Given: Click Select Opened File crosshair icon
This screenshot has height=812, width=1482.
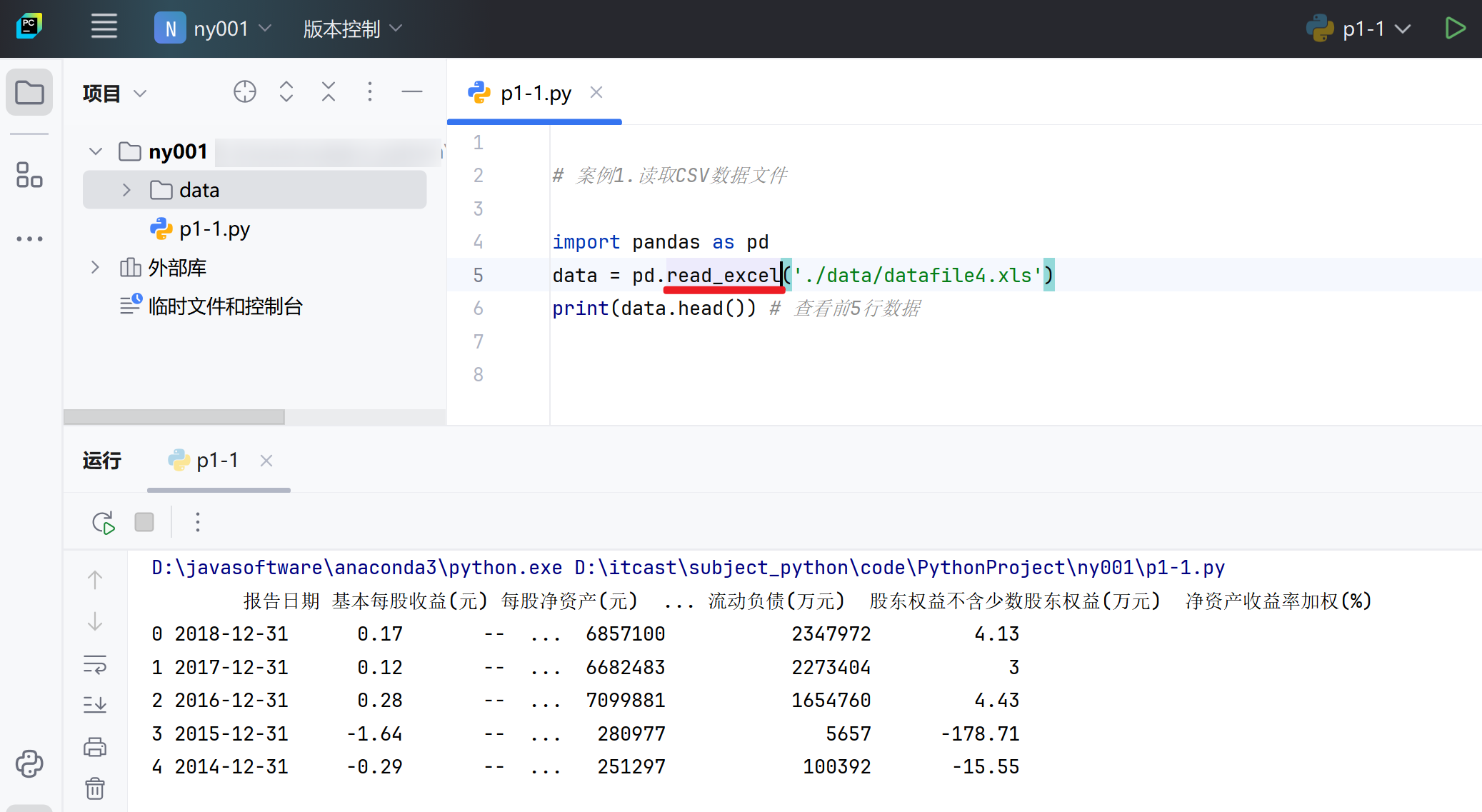Looking at the screenshot, I should coord(245,92).
